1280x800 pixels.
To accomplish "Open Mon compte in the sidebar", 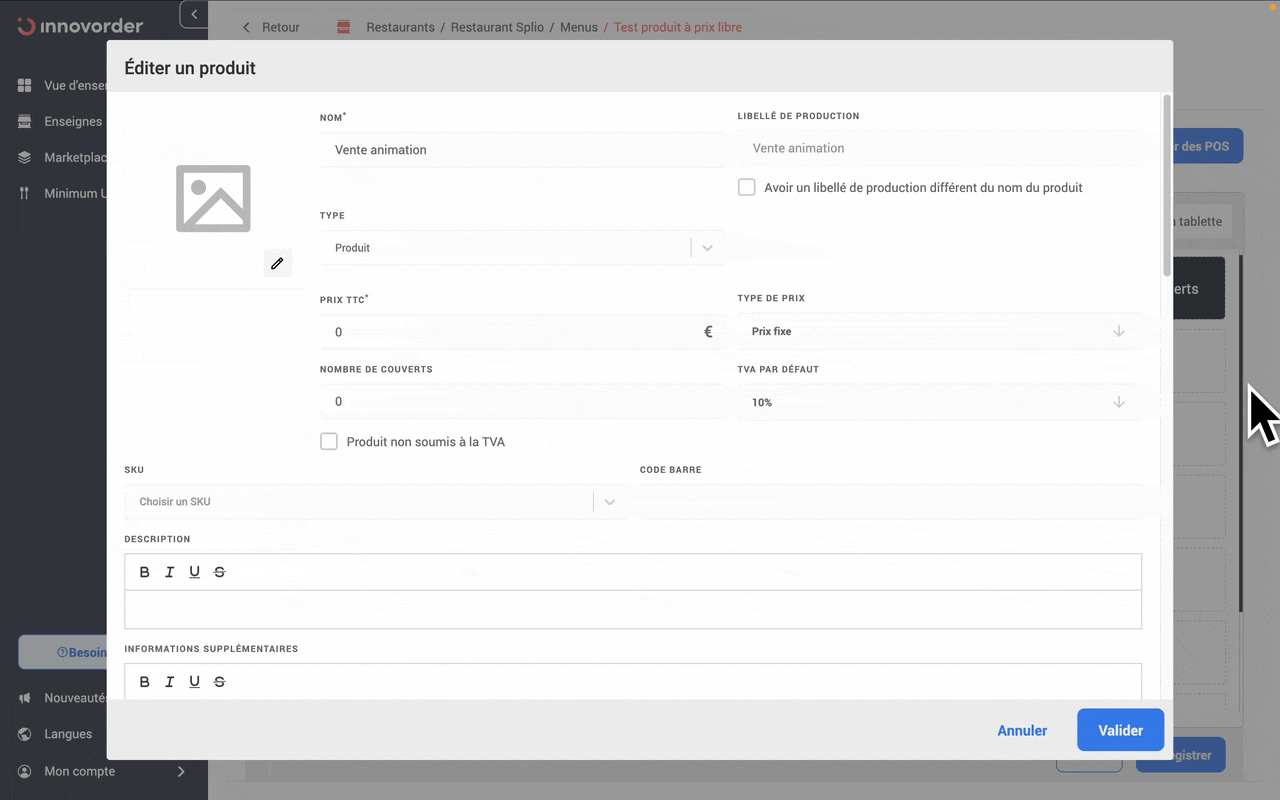I will (80, 771).
